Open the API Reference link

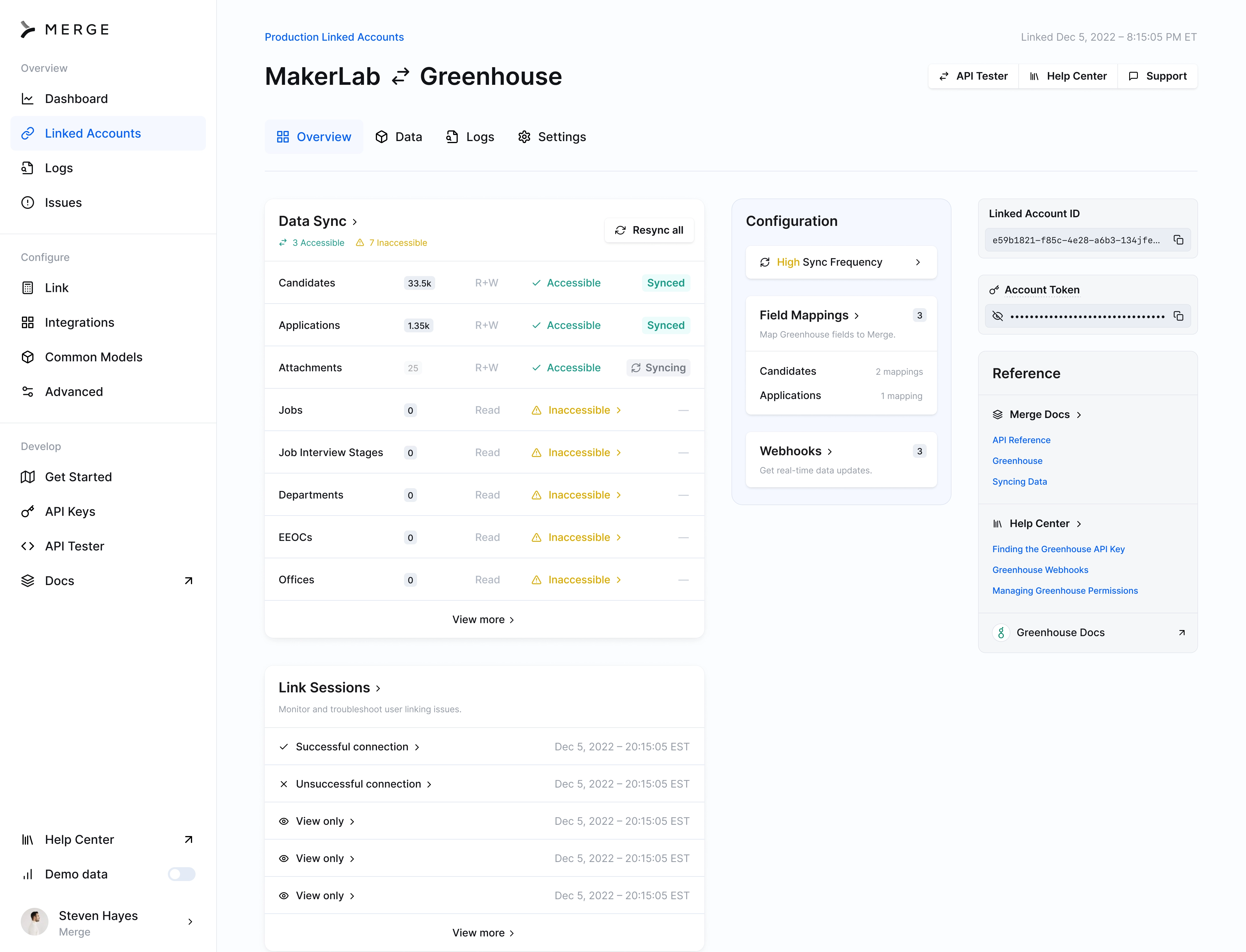pyautogui.click(x=1021, y=440)
